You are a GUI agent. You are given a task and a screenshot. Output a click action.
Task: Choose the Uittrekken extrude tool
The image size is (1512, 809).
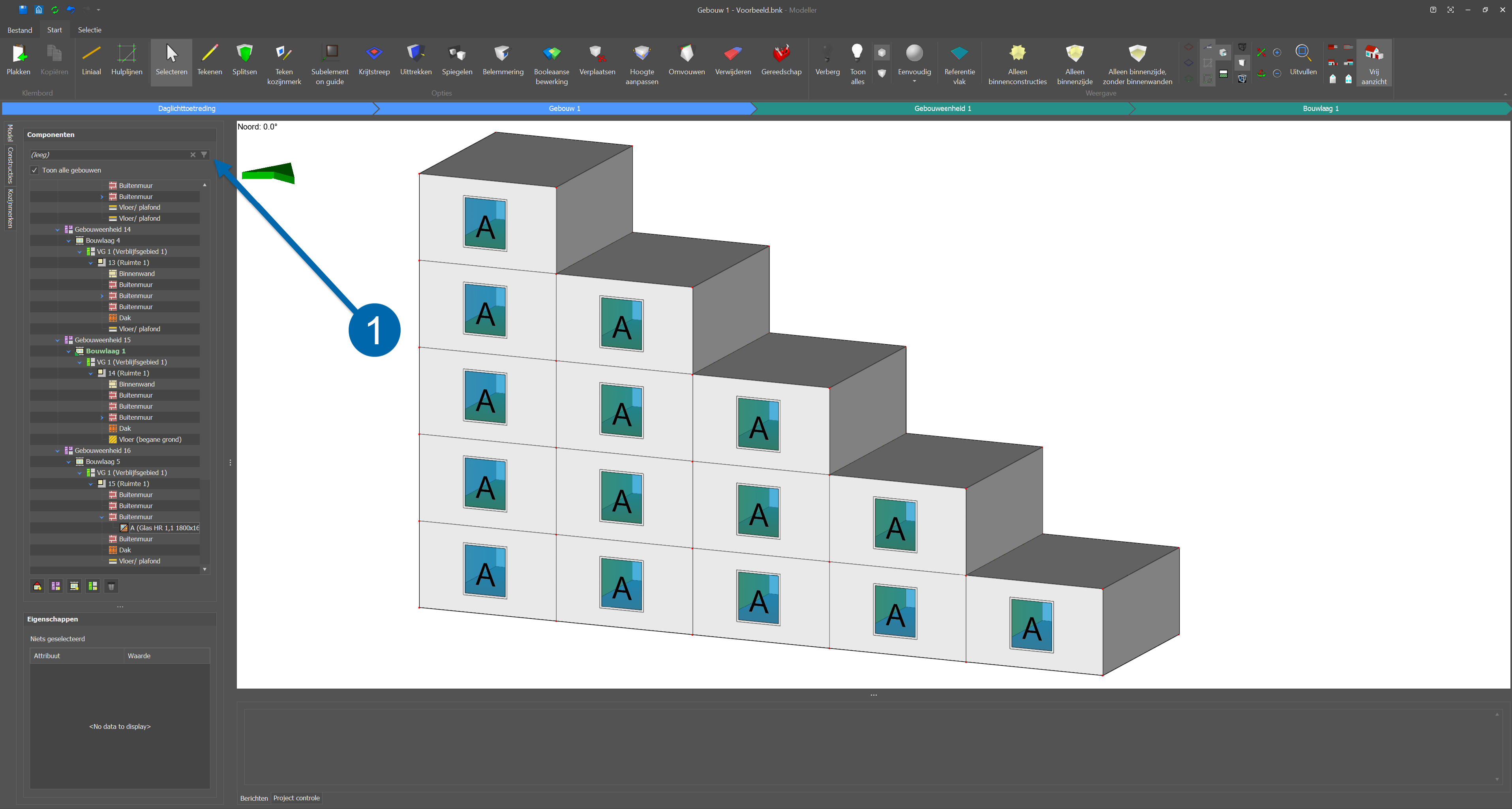416,60
